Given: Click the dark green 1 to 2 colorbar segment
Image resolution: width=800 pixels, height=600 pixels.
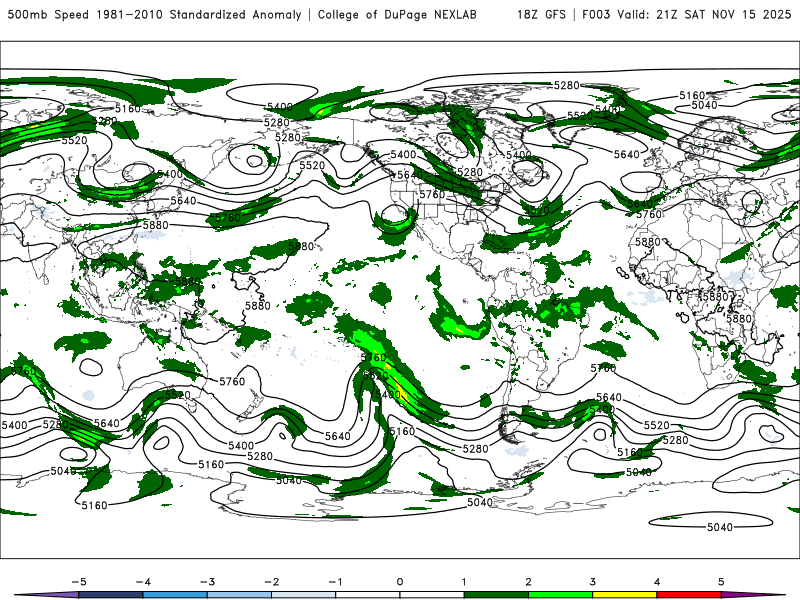Looking at the screenshot, I should pyautogui.click(x=496, y=595).
